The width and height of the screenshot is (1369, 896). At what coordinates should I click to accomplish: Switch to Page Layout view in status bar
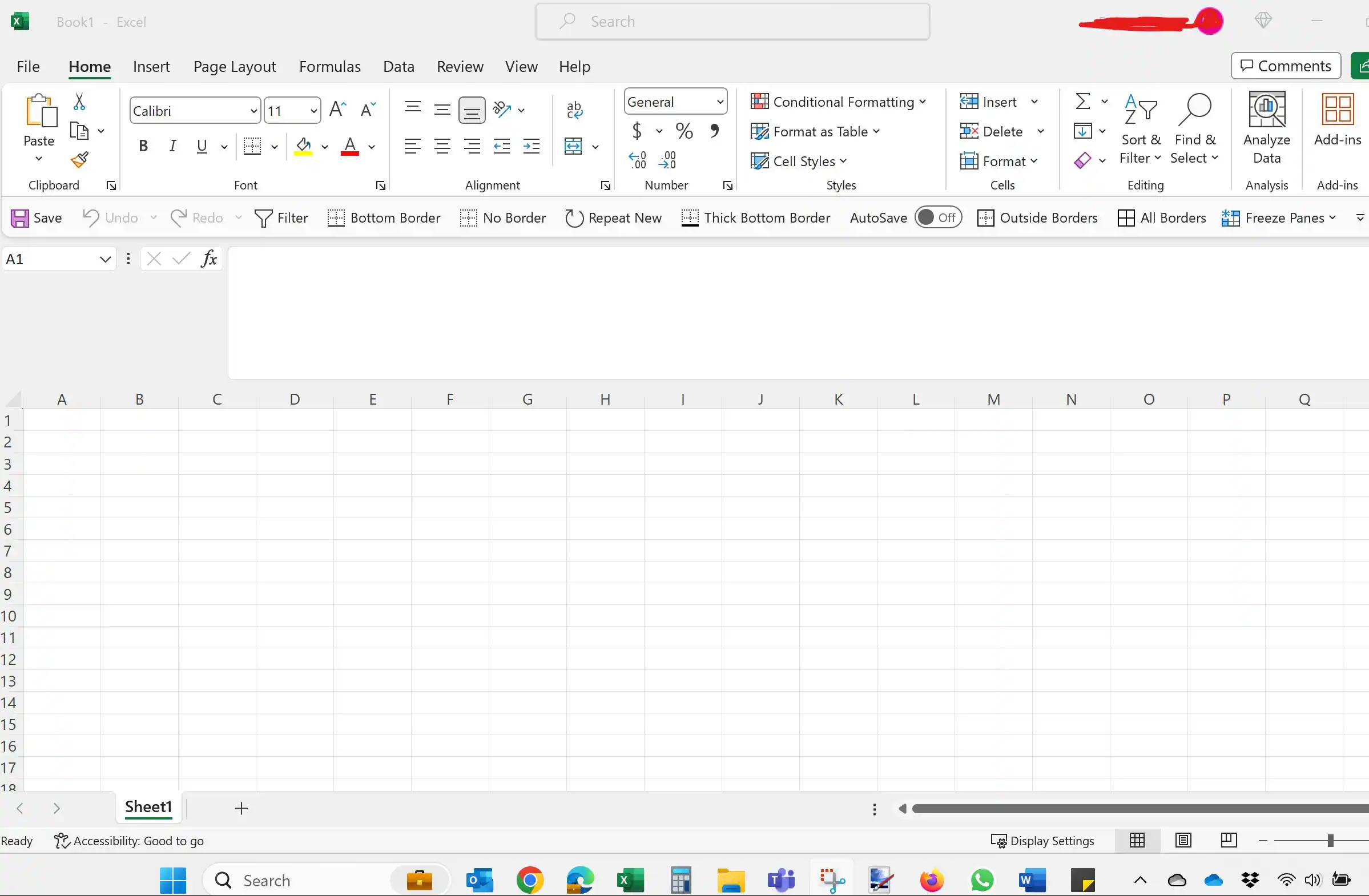[1183, 840]
